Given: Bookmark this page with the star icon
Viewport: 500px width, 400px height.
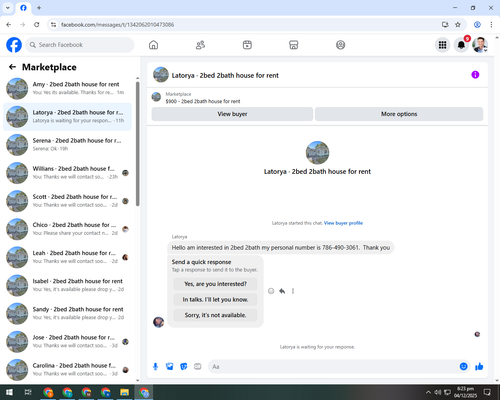Looking at the screenshot, I should tap(458, 25).
